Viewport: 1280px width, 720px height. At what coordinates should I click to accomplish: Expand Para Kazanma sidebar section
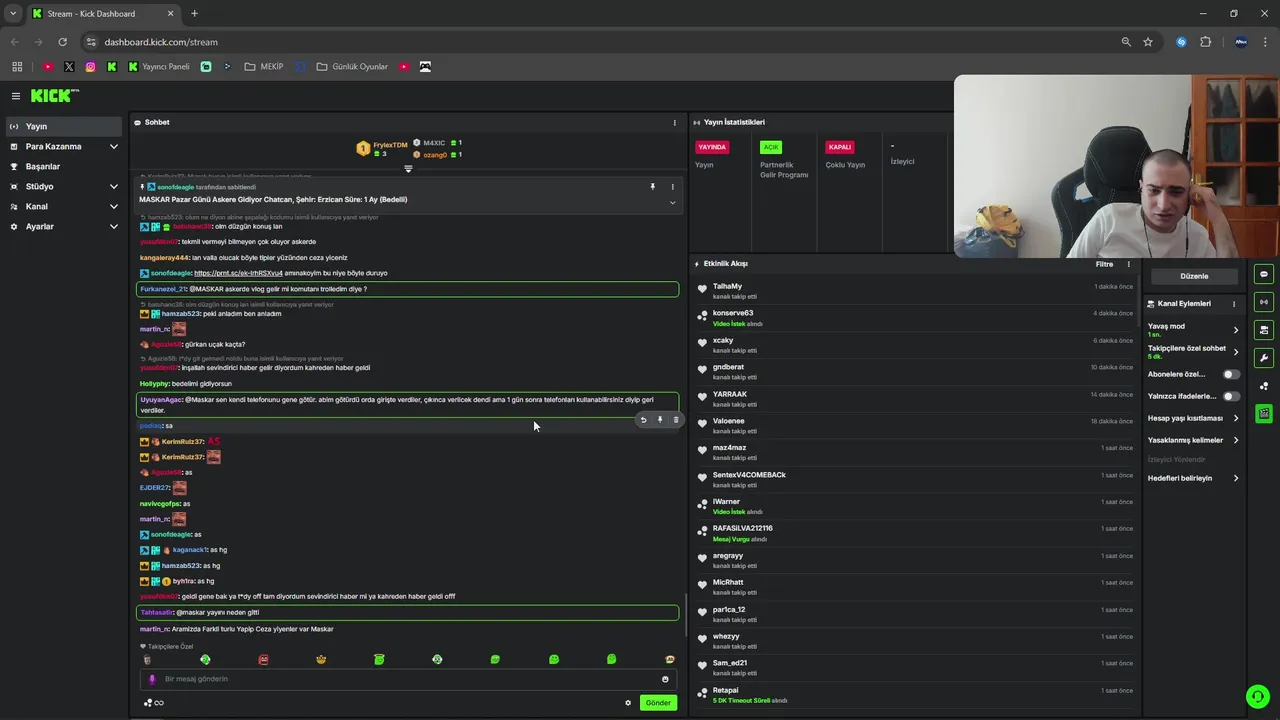point(64,146)
